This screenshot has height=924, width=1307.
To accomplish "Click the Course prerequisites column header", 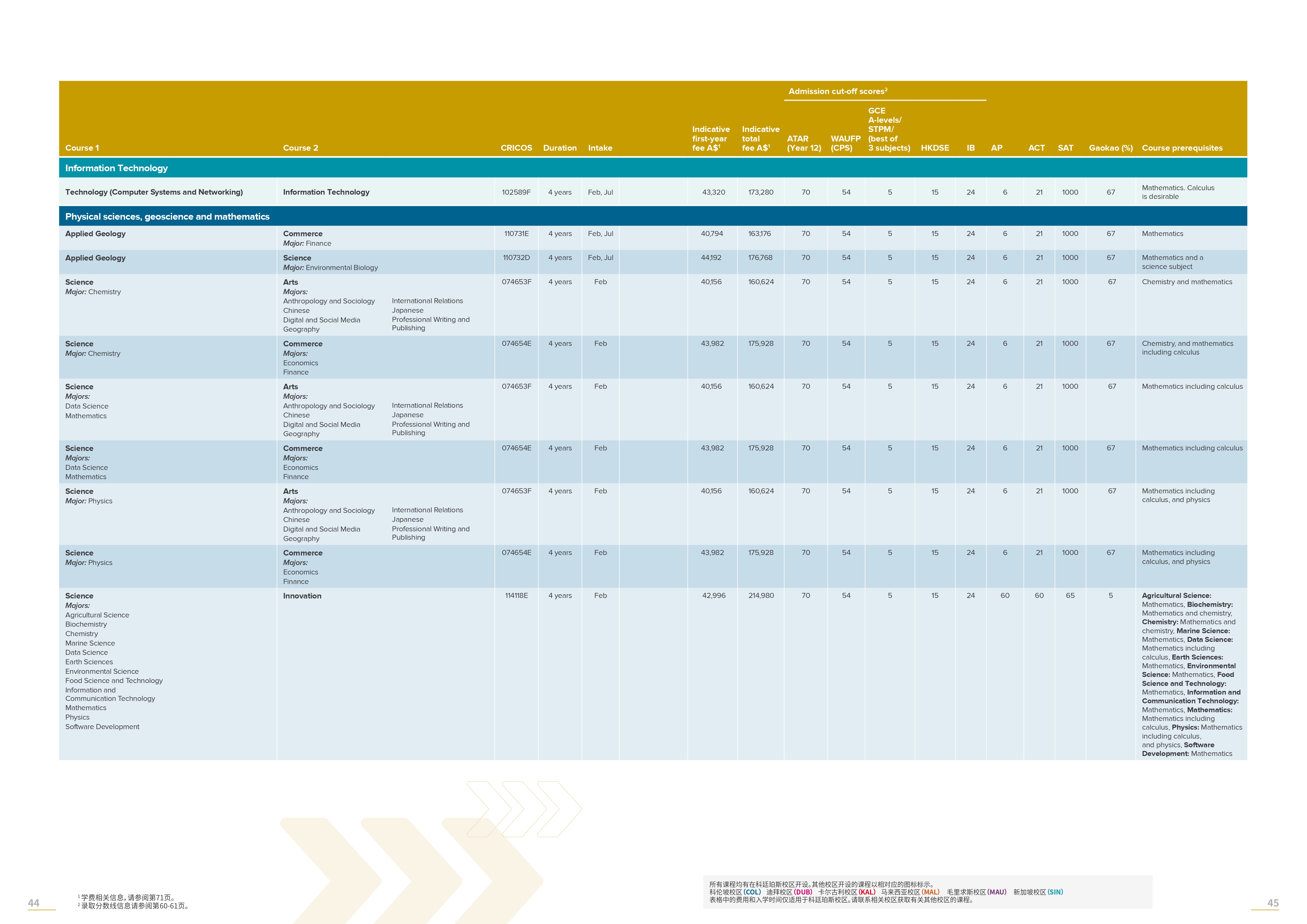I will pos(1182,148).
